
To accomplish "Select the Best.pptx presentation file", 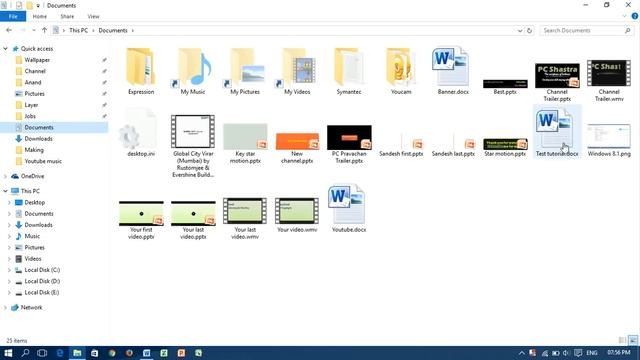I will pos(505,87).
